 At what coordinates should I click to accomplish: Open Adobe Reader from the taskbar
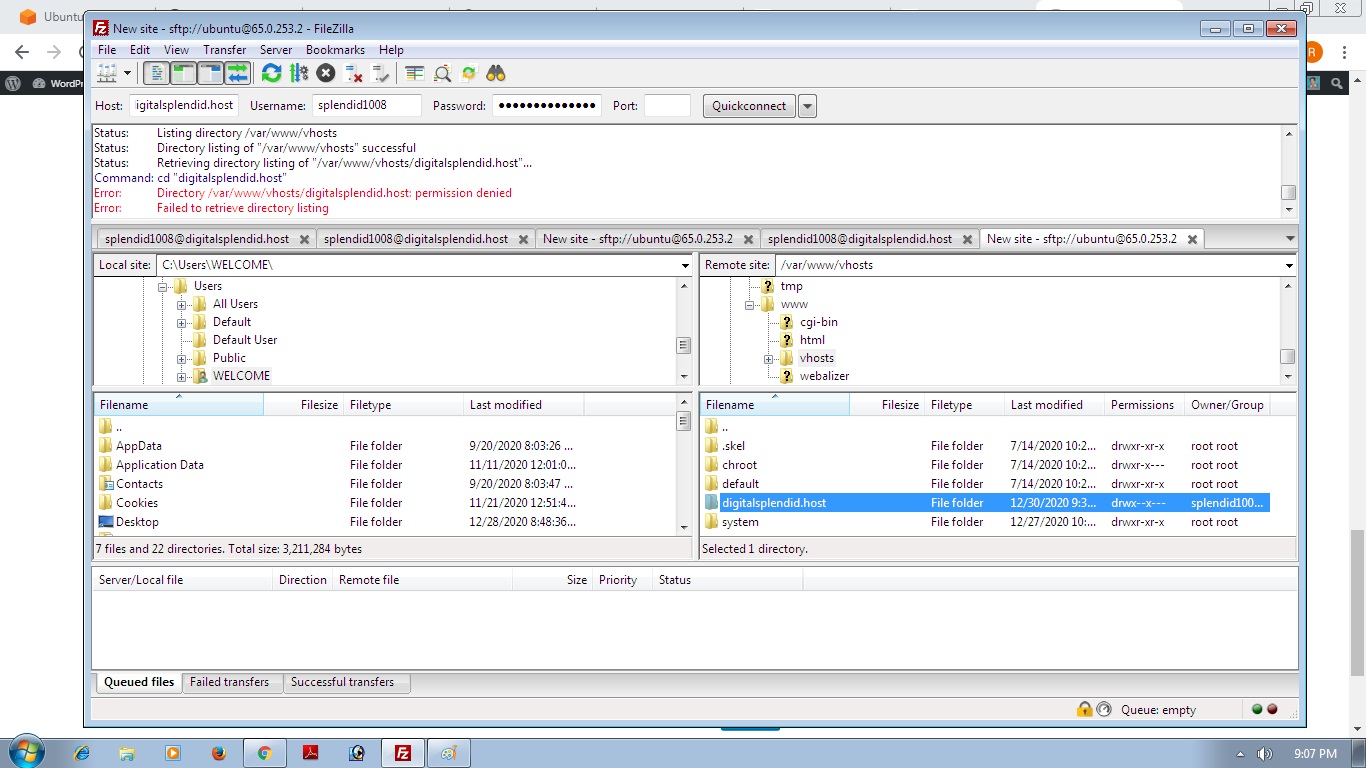click(311, 753)
